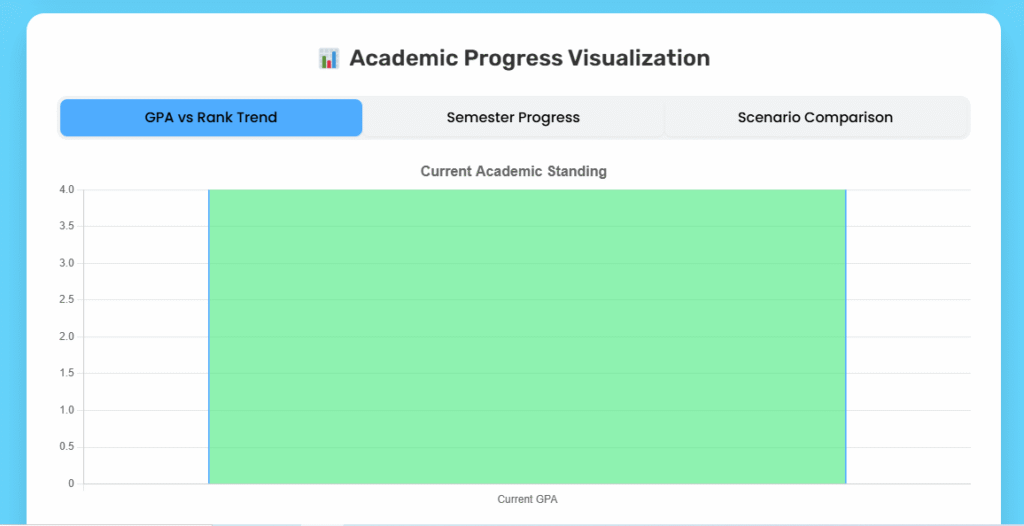Viewport: 1024px width, 526px height.
Task: Click empty chart area left of green bar
Action: pos(145,336)
